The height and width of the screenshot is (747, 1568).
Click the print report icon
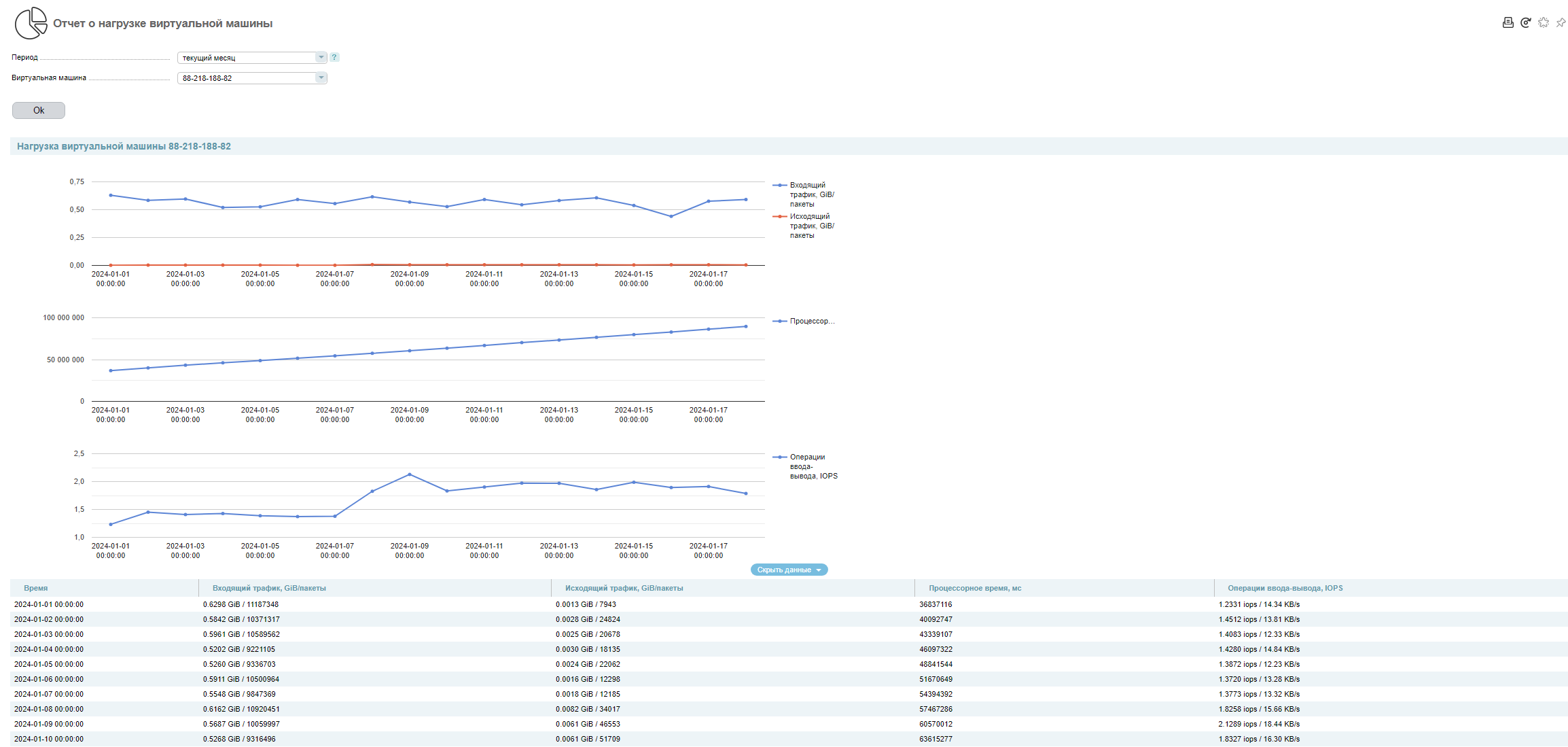1508,22
